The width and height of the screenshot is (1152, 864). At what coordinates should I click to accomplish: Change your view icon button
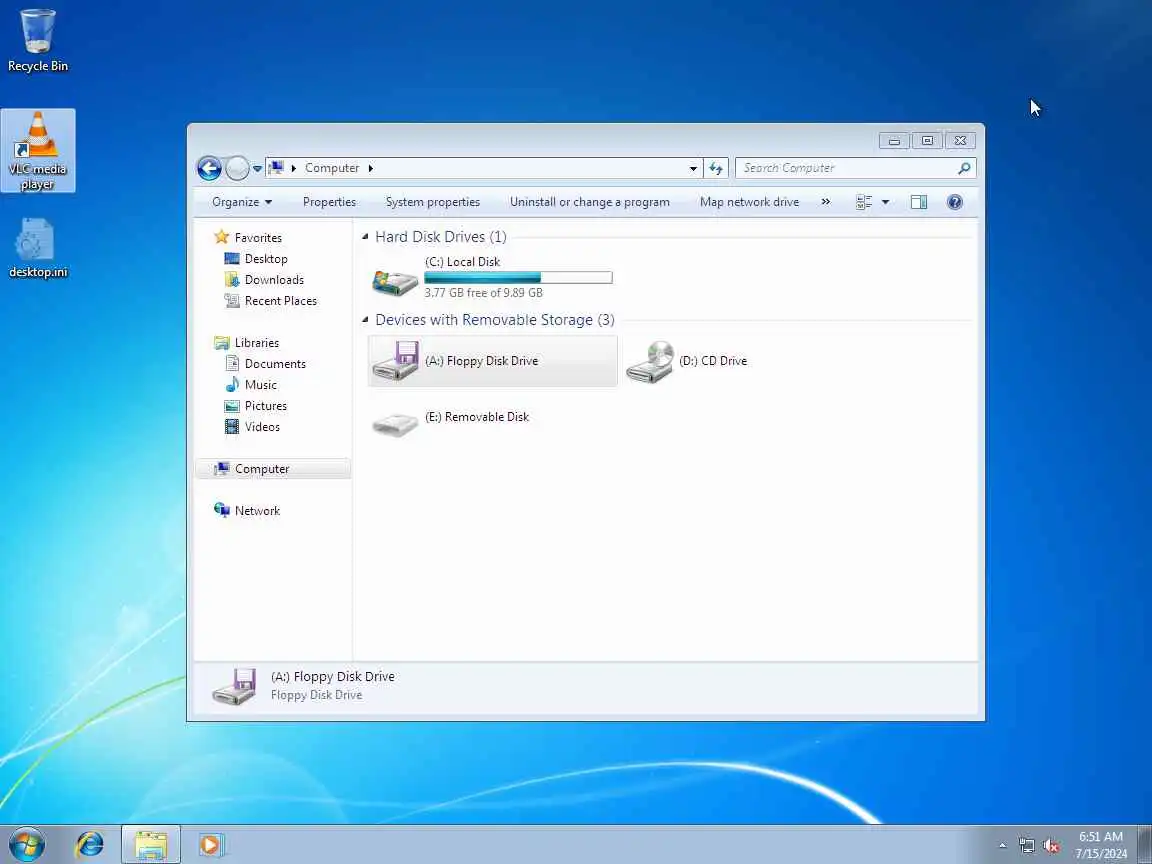point(864,202)
